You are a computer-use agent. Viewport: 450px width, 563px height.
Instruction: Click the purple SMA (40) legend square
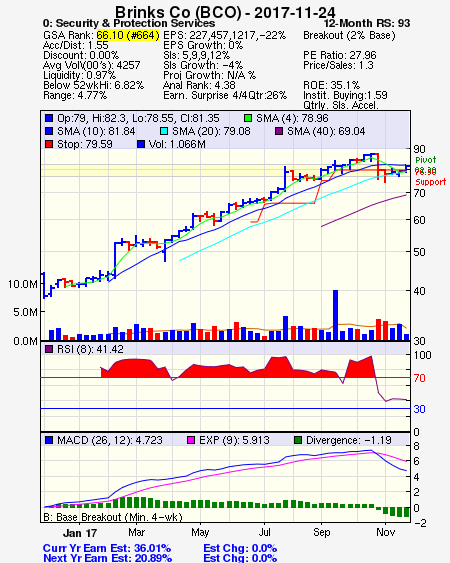pos(279,131)
